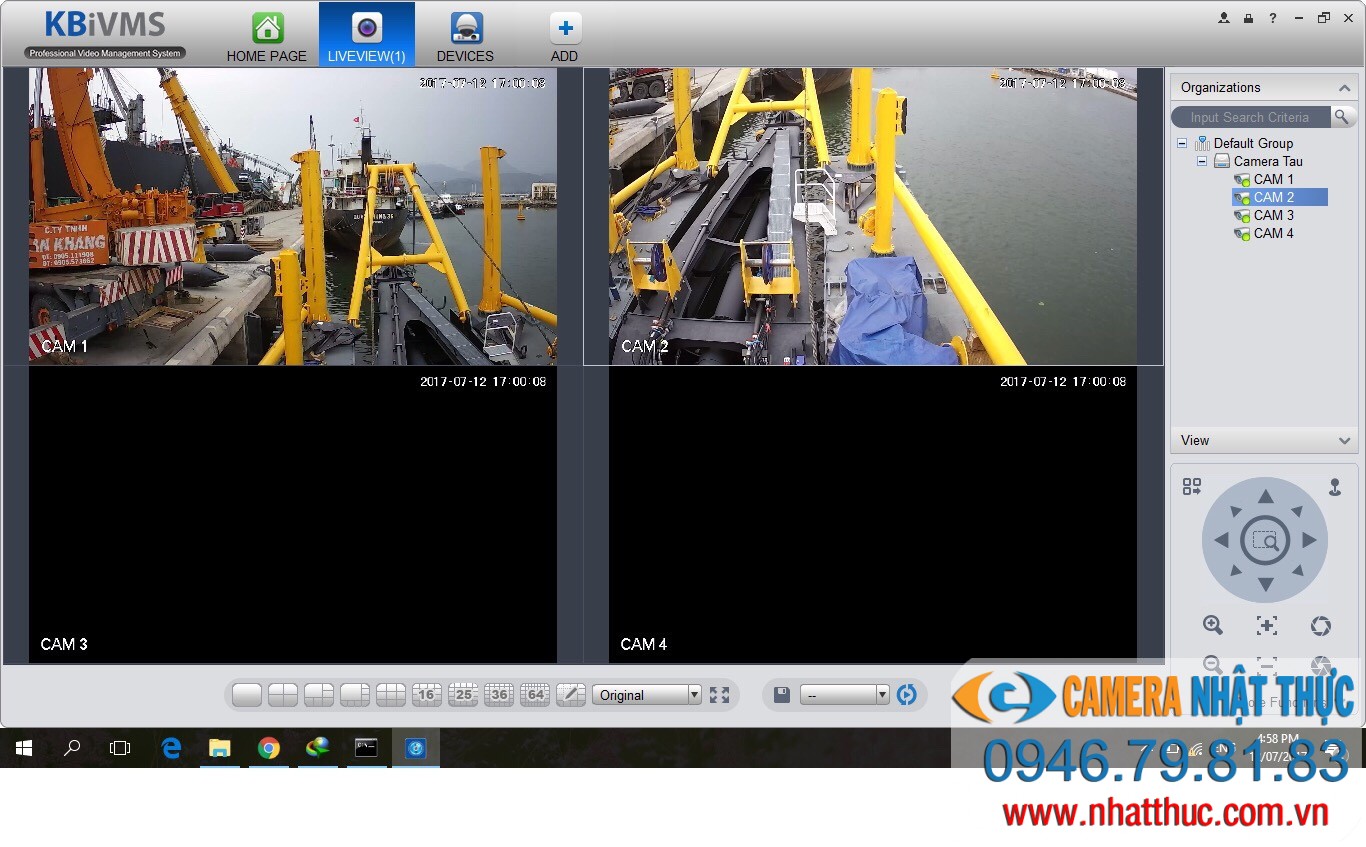Viewport: 1366px width, 847px height.
Task: Select the black CAM 3 video pane
Action: coord(293,514)
